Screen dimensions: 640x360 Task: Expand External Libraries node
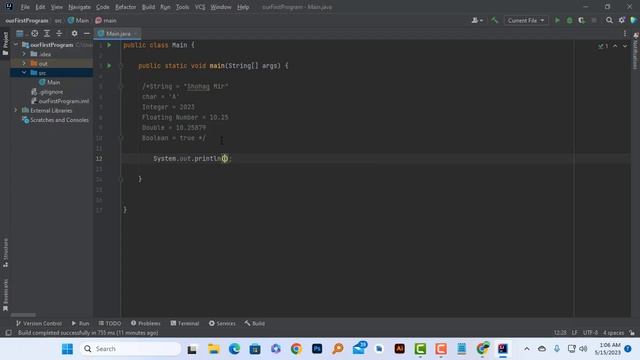point(16,110)
